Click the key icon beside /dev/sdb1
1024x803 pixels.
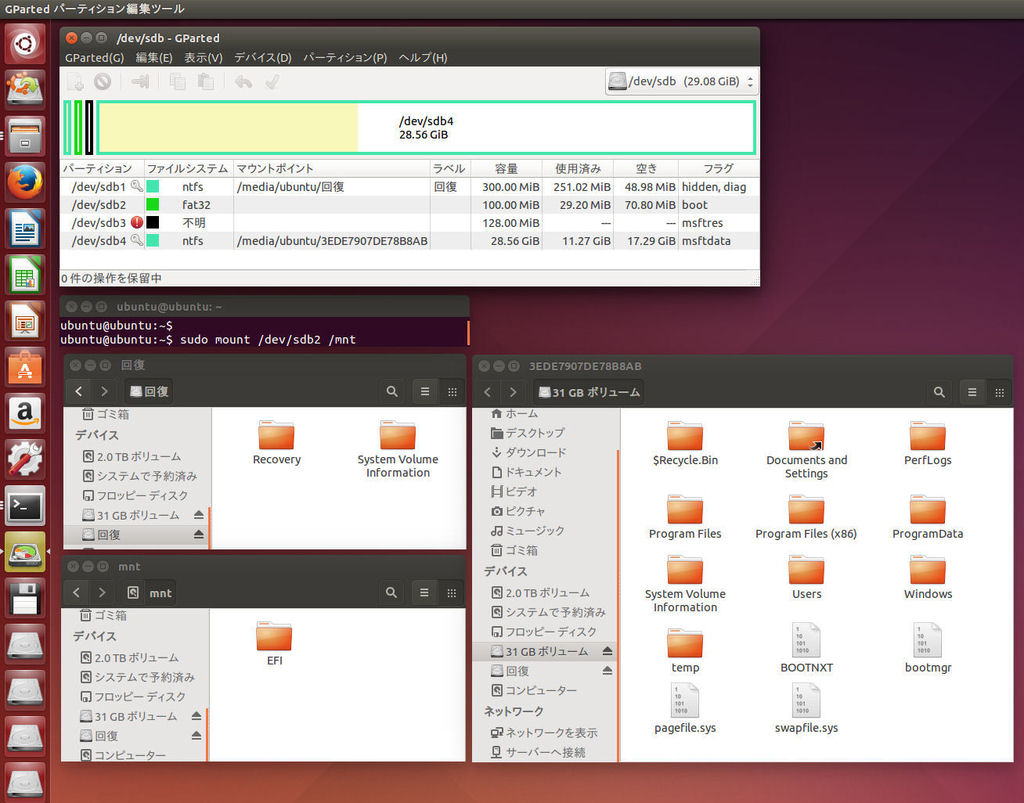pos(136,186)
